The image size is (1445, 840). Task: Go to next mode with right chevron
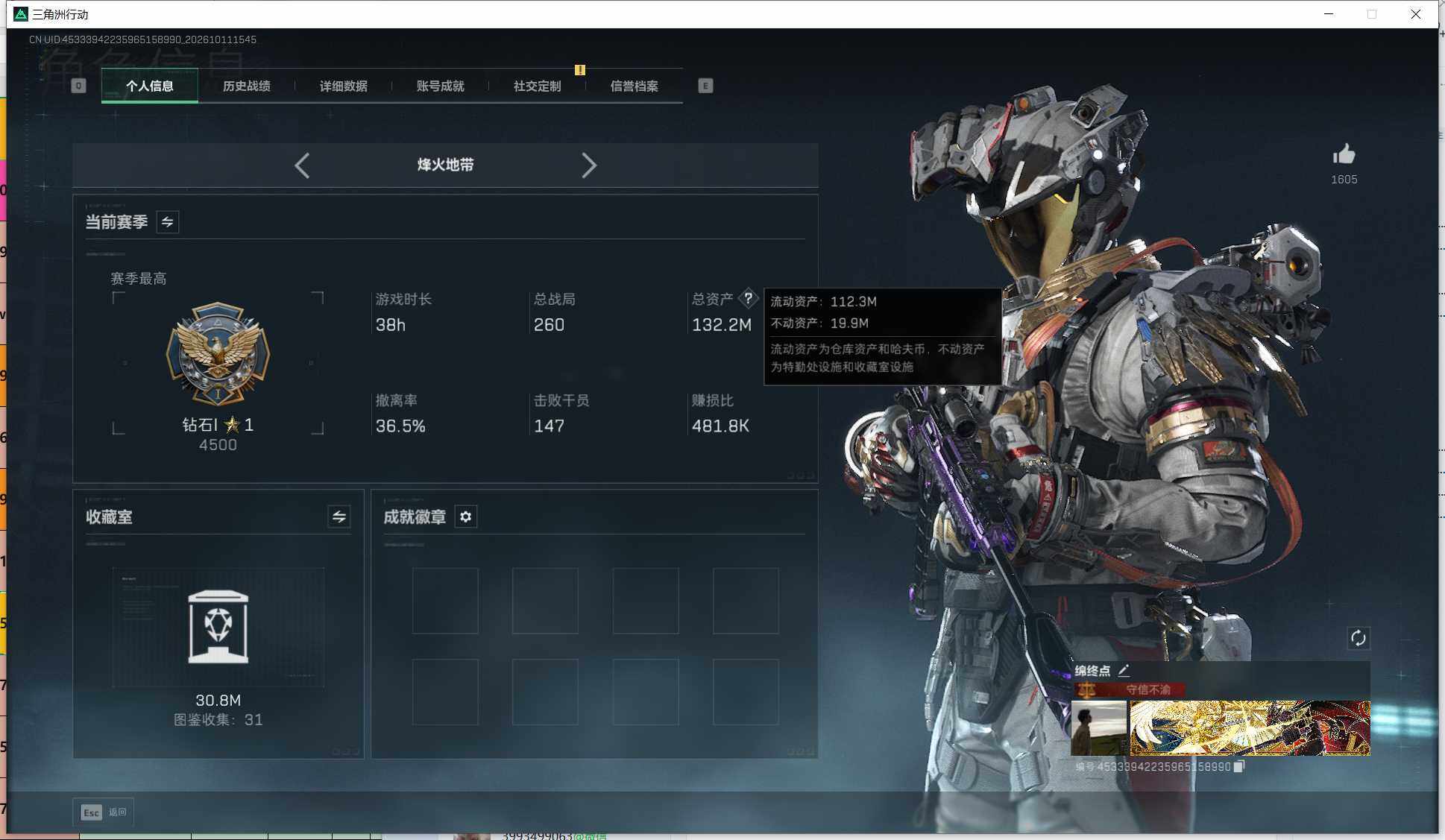coord(589,165)
